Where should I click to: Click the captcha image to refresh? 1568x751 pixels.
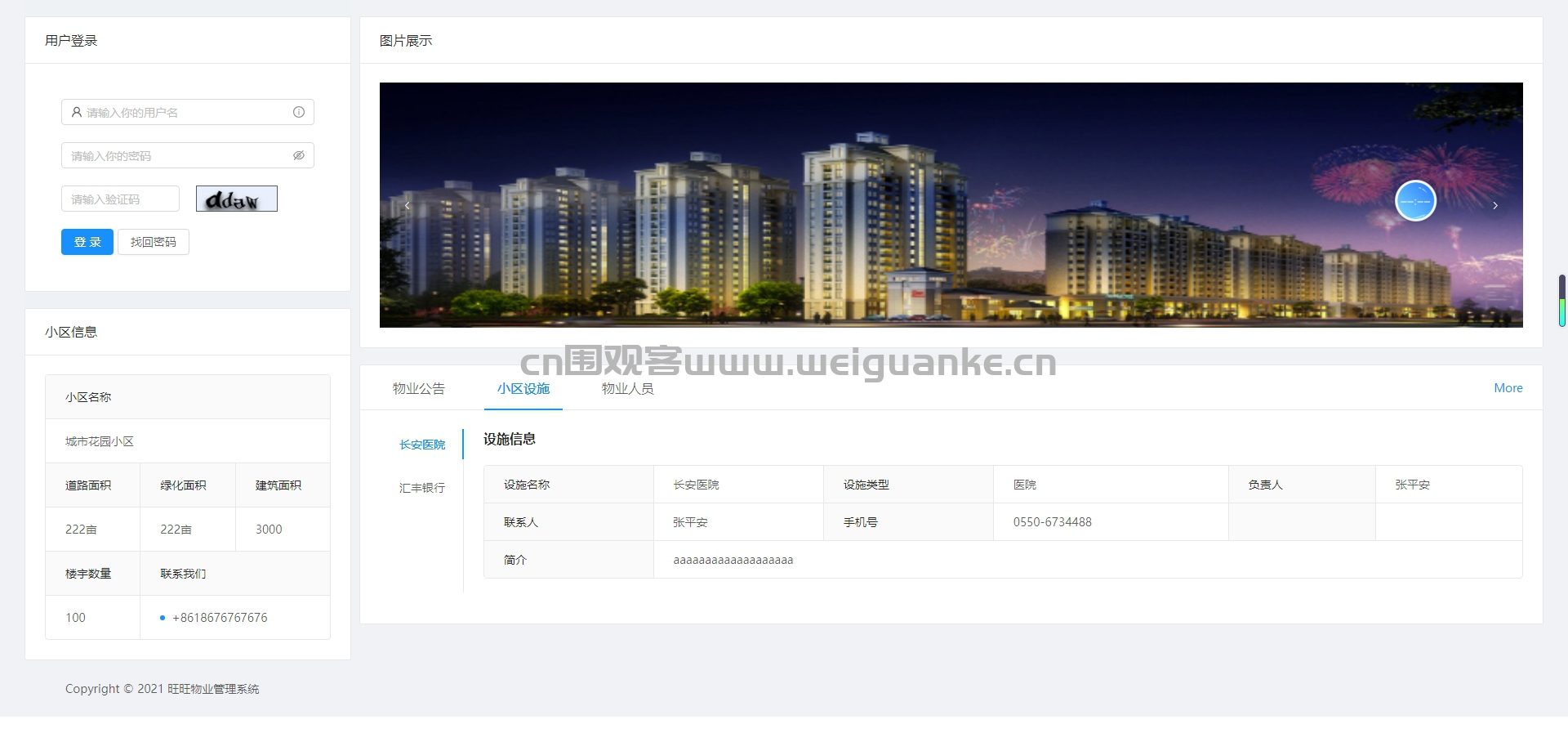(x=237, y=199)
